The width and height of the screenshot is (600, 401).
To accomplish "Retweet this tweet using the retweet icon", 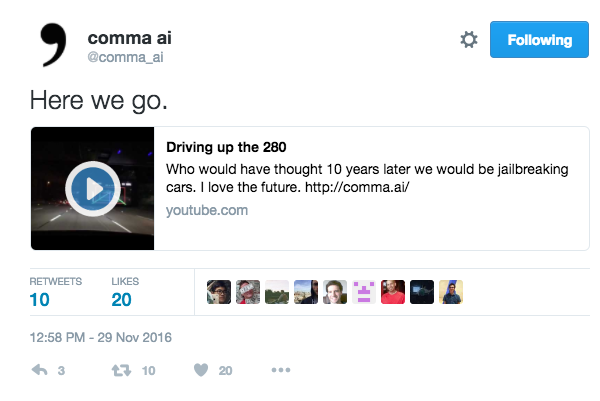I will (x=119, y=370).
